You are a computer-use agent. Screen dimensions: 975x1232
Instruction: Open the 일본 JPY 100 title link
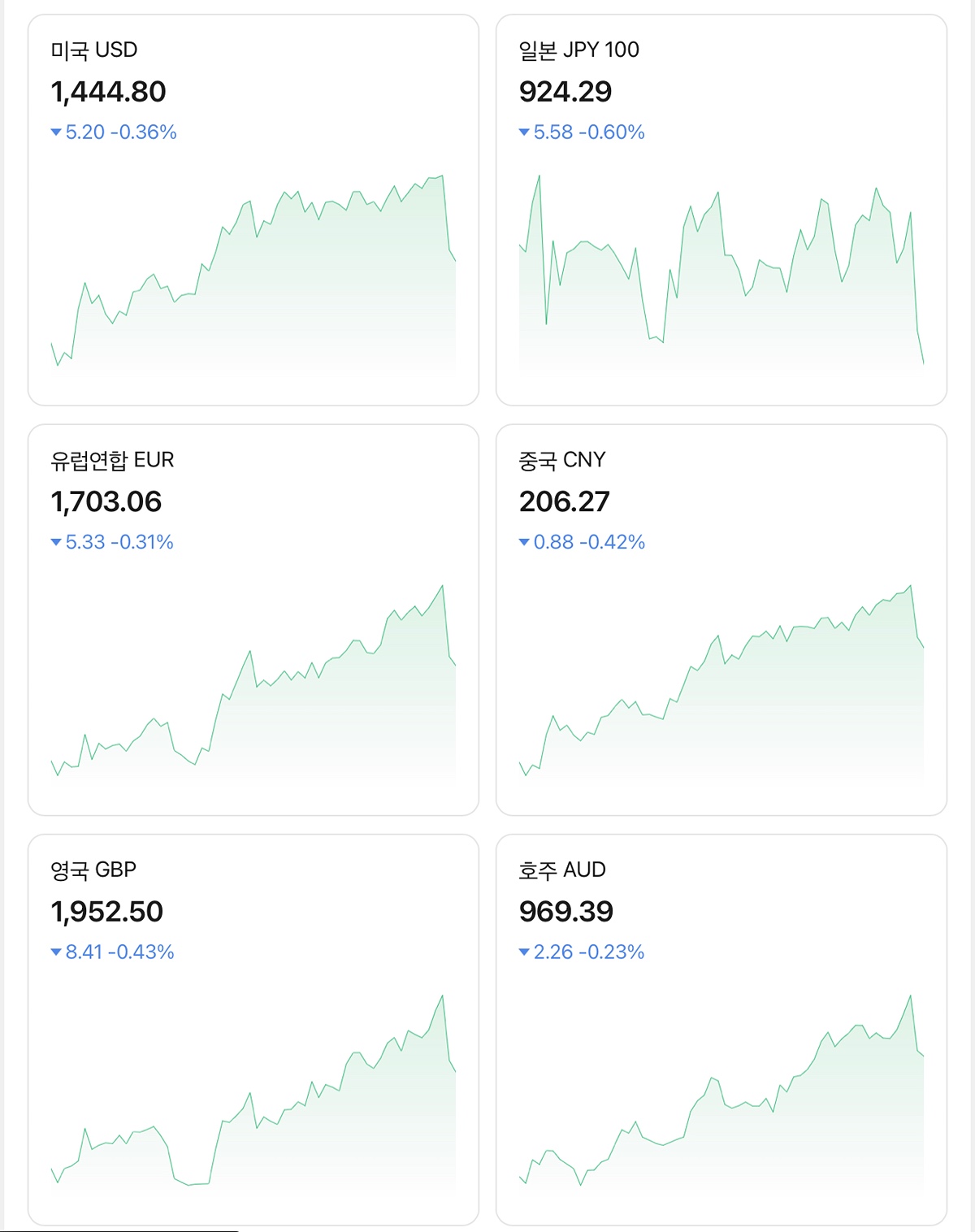click(x=578, y=50)
